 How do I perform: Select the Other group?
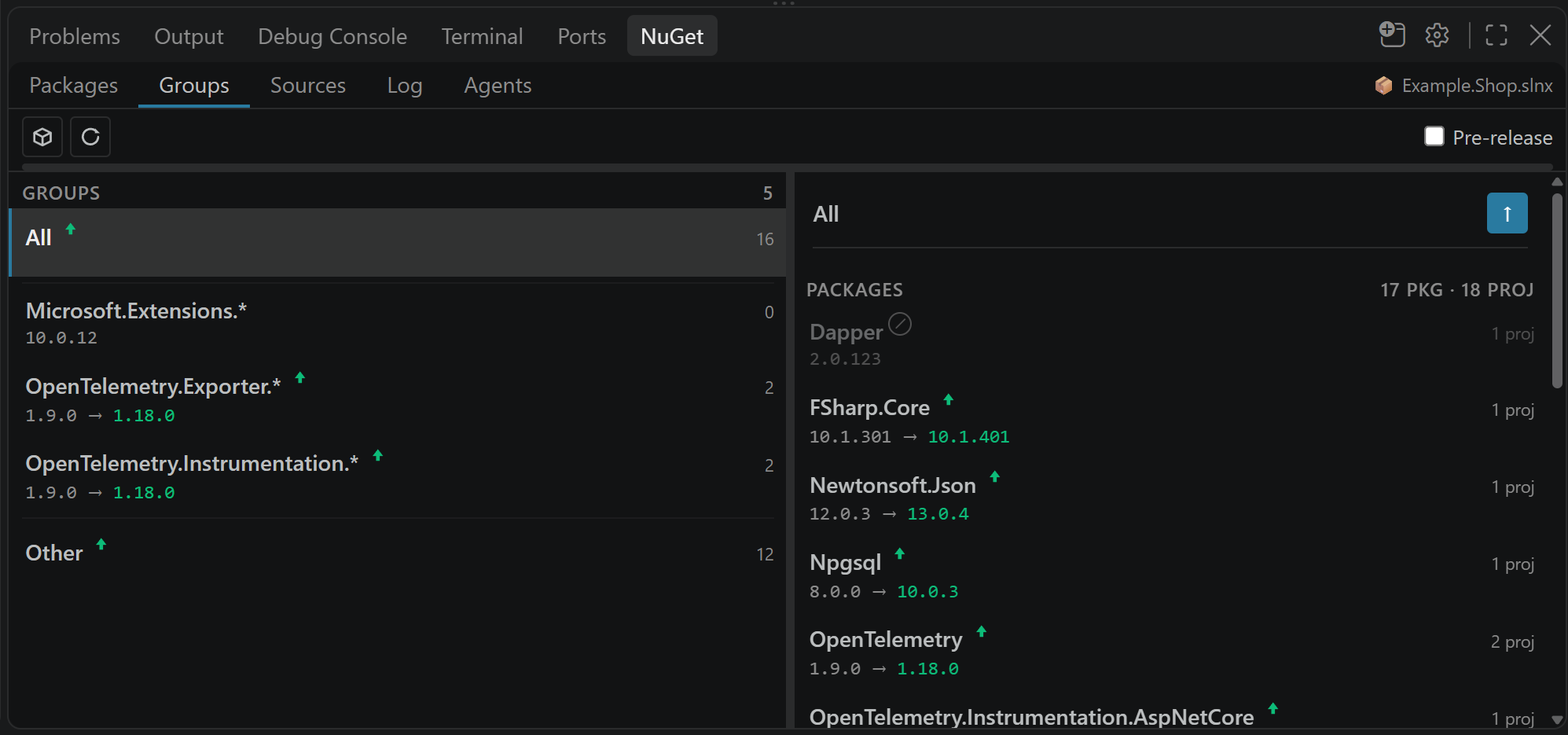pos(398,553)
